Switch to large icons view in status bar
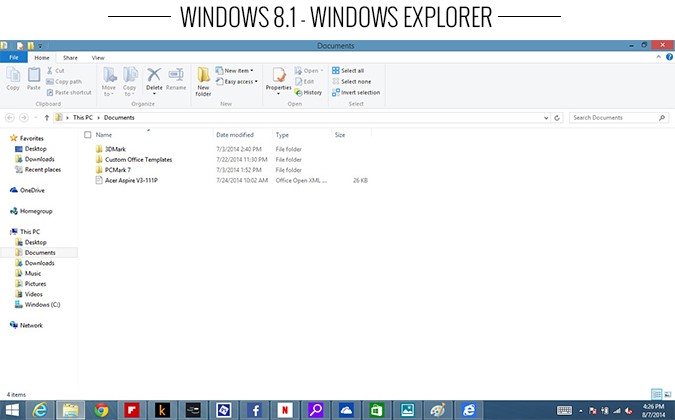675x420 pixels. click(667, 395)
